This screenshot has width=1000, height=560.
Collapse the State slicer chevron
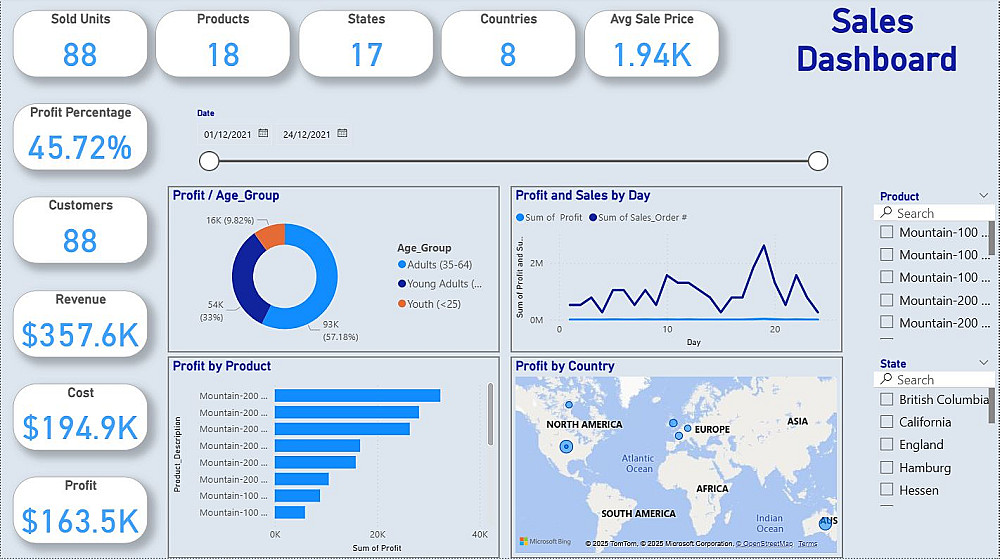pyautogui.click(x=983, y=363)
